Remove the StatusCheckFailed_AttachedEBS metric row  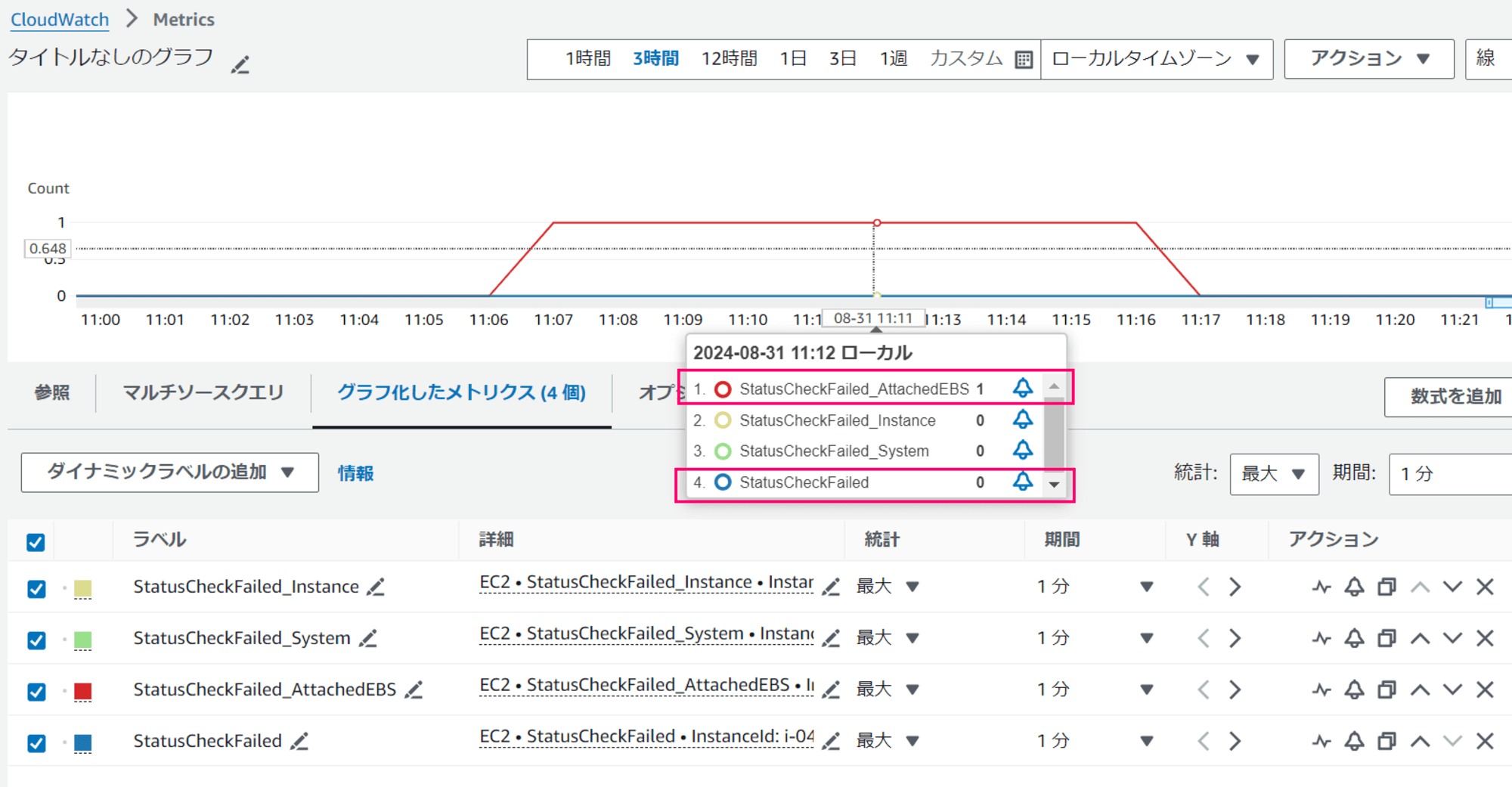coord(1485,689)
